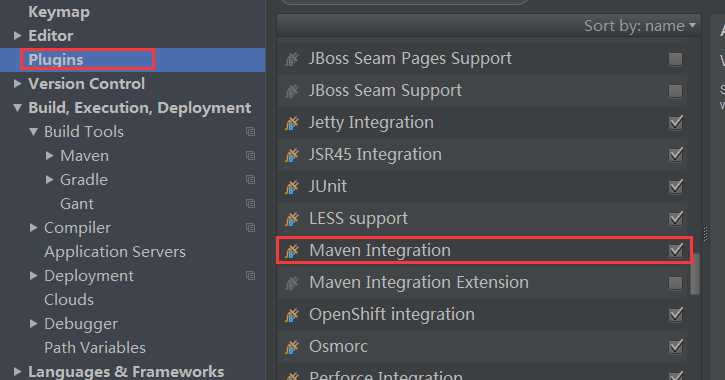This screenshot has height=380, width=725.
Task: Click the plugin list vertical scrollbar thumb
Action: pos(695,274)
